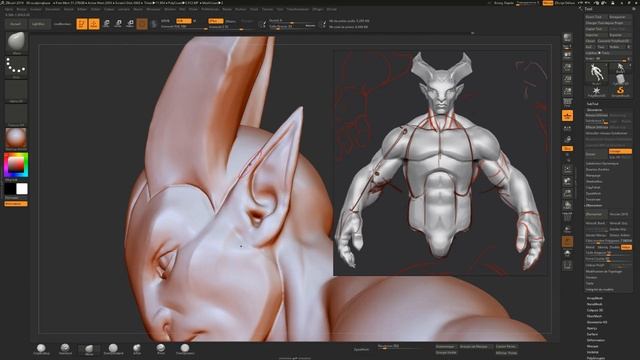Open the Couleur menu
Image resolution: width=640 pixels, height=360 pixels.
coord(36,9)
